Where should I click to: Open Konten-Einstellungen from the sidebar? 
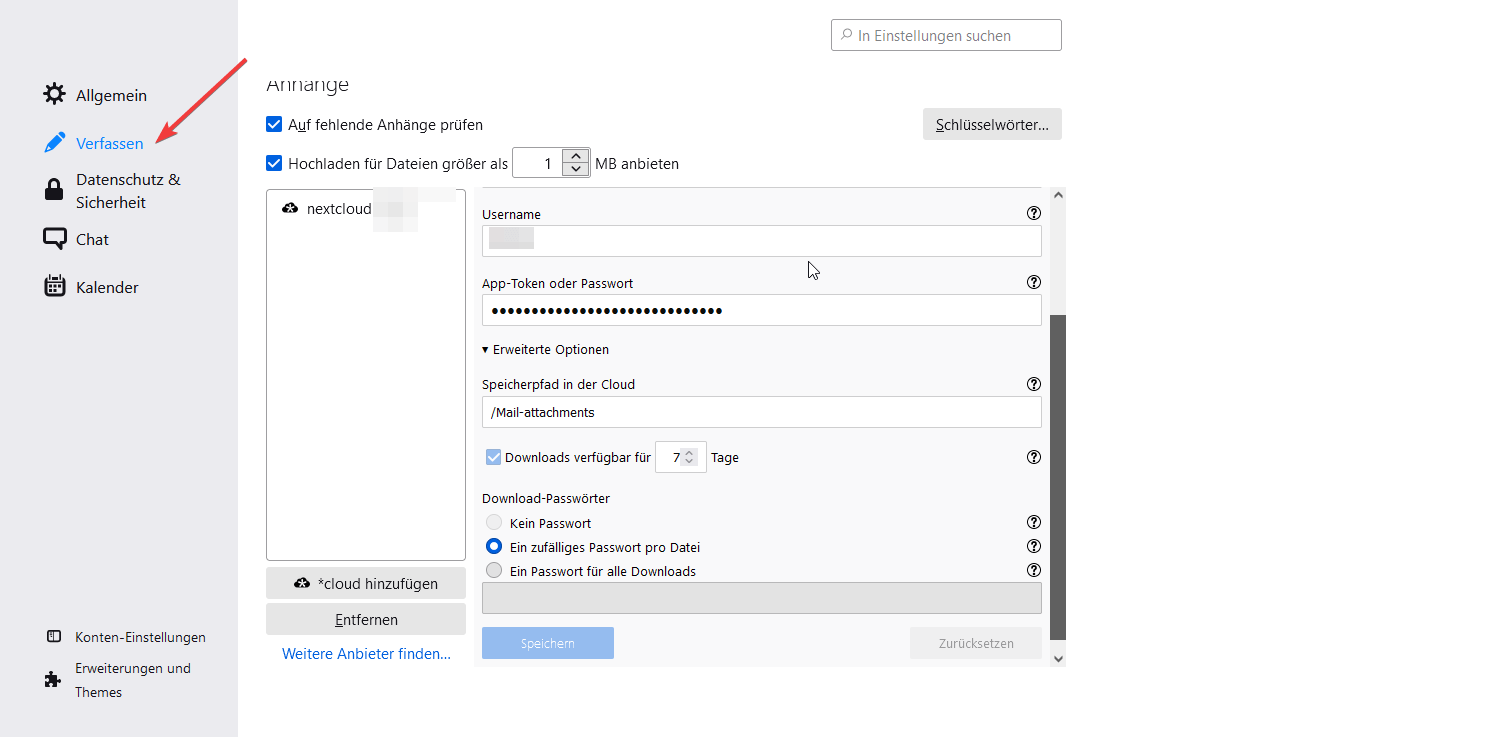coord(140,637)
